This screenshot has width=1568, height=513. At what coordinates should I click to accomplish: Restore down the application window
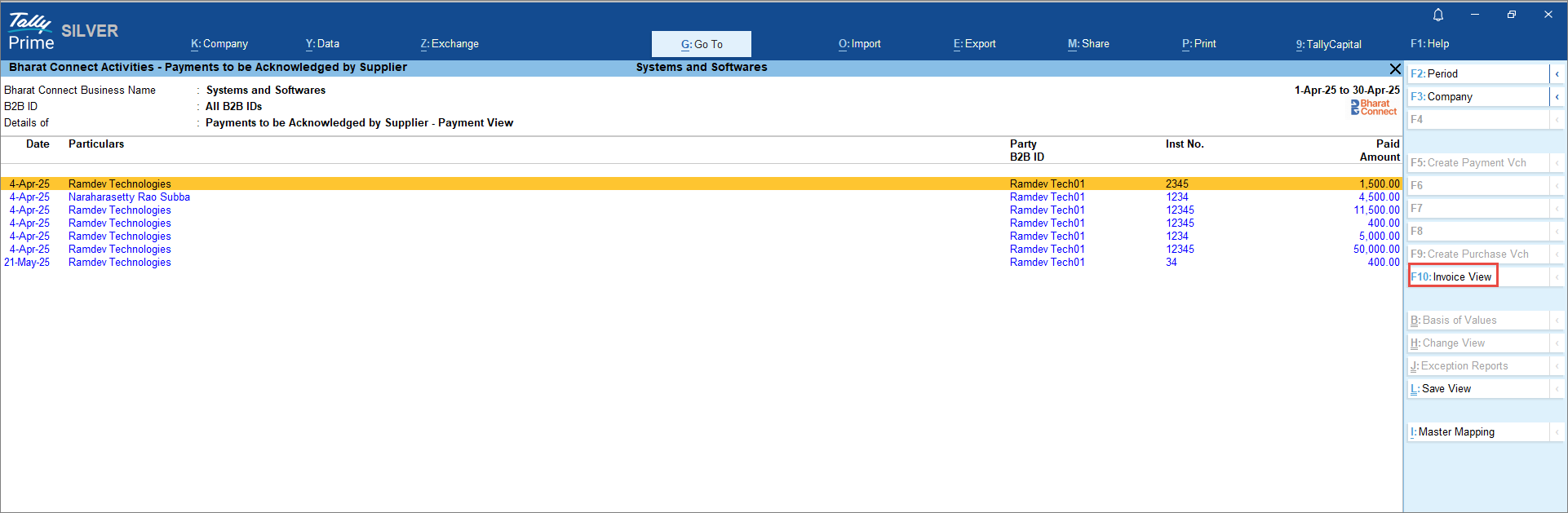pyautogui.click(x=1511, y=15)
